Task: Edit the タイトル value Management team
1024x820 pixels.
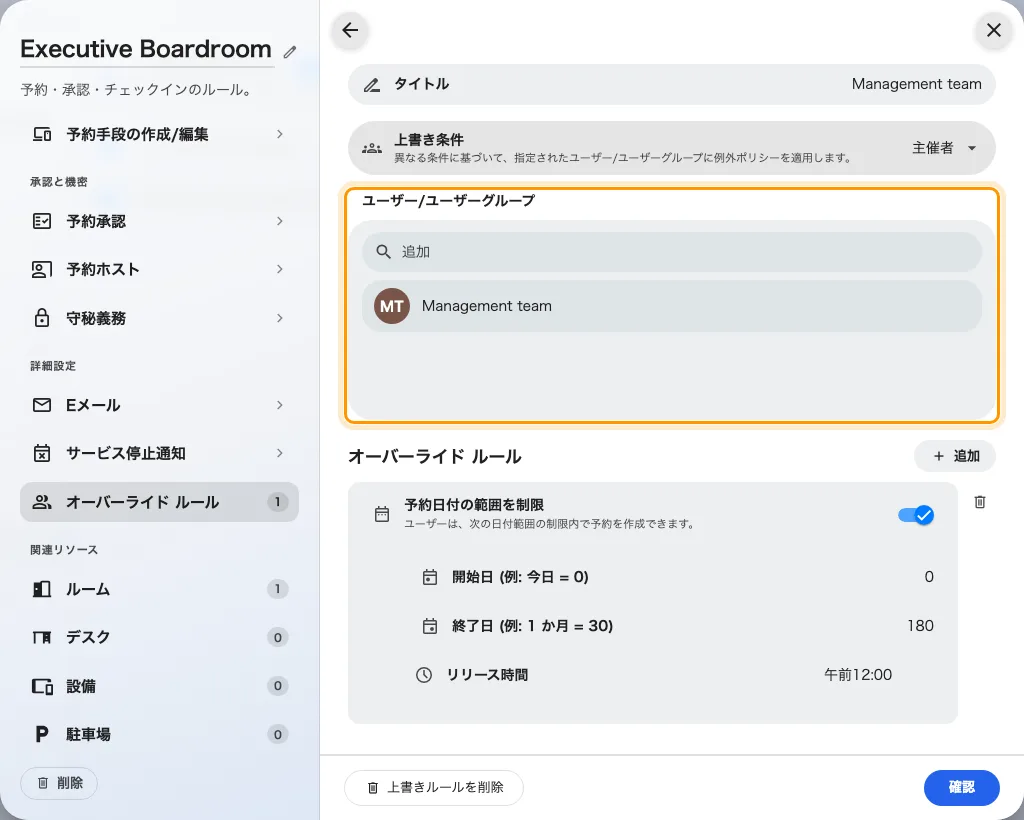Action: [916, 84]
